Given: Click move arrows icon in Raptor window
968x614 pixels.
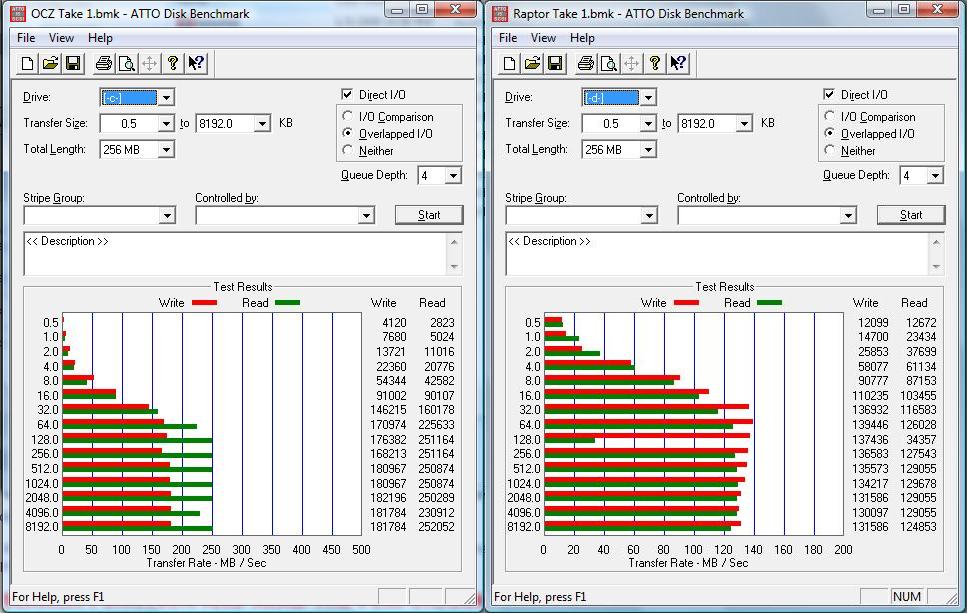Looking at the screenshot, I should pos(632,64).
